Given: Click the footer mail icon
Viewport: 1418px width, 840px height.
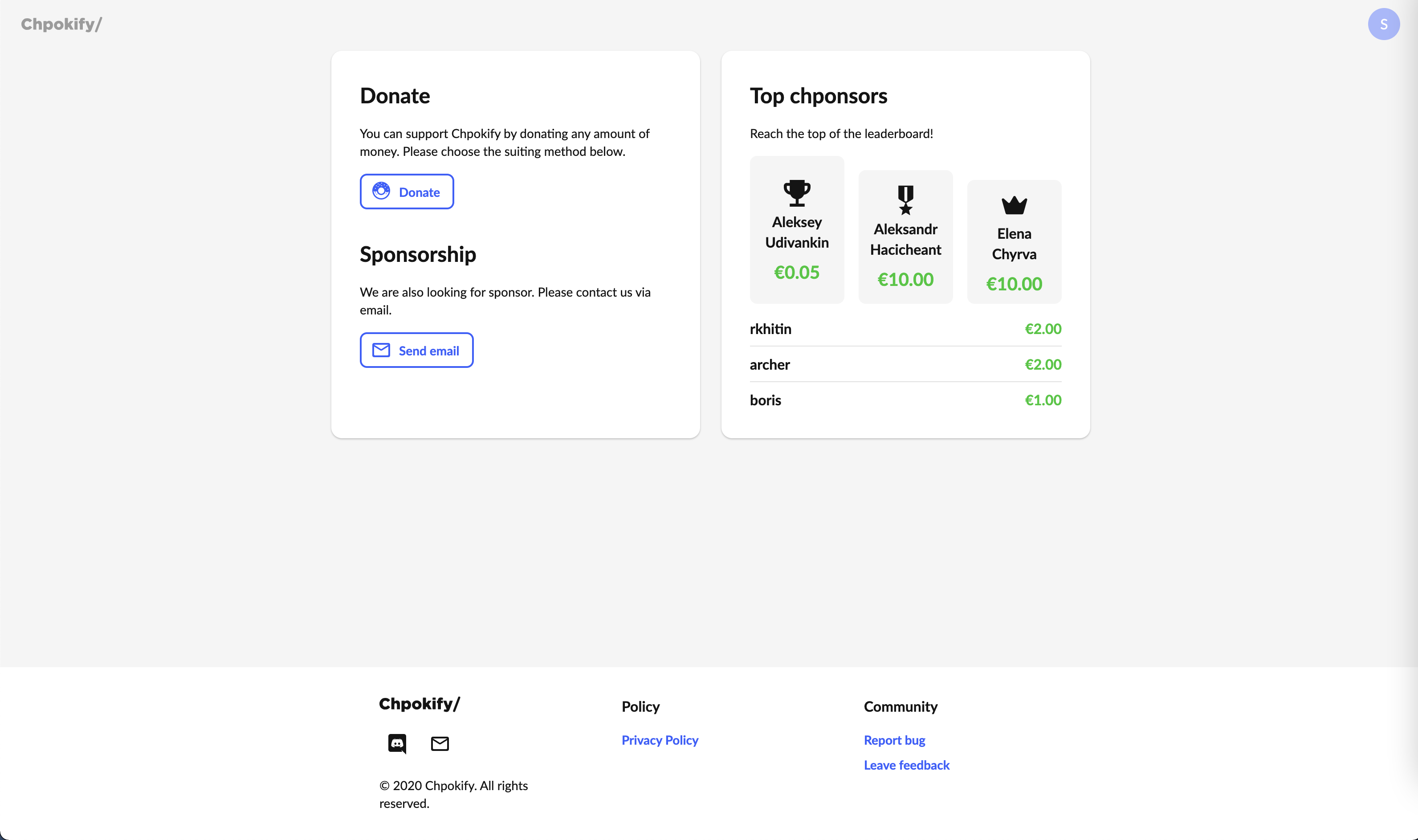Looking at the screenshot, I should click(440, 743).
